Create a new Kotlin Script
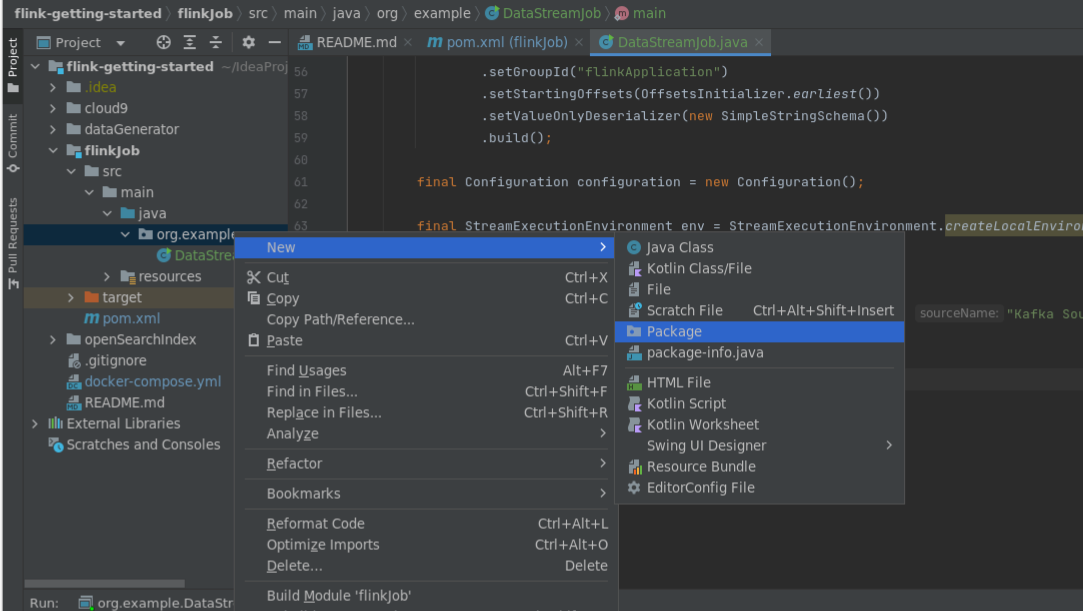The width and height of the screenshot is (1083, 611). point(760,404)
